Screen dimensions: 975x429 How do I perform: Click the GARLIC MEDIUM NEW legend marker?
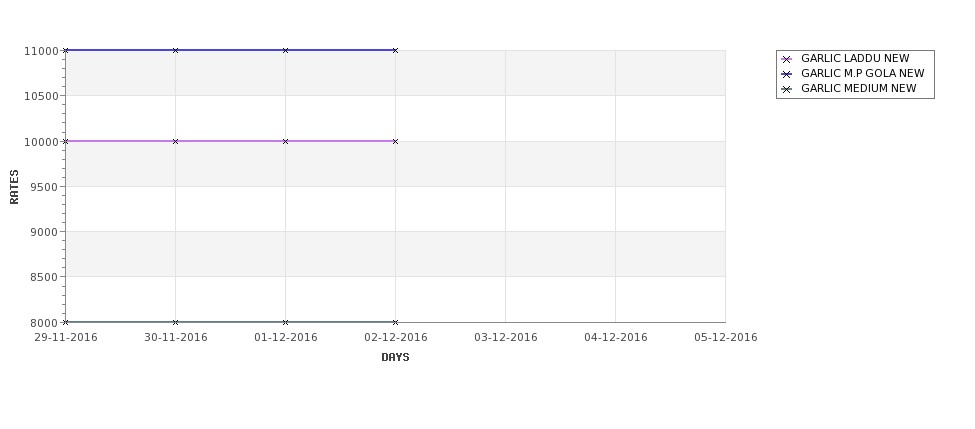pyautogui.click(x=786, y=89)
